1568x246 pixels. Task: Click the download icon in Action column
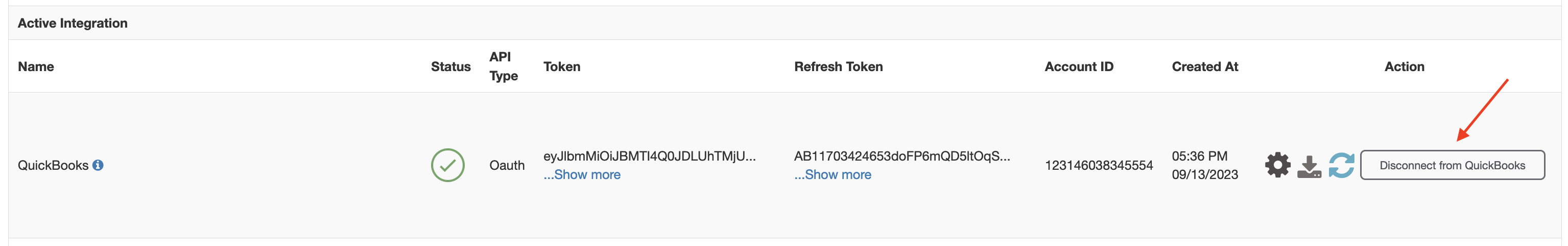click(x=1309, y=166)
